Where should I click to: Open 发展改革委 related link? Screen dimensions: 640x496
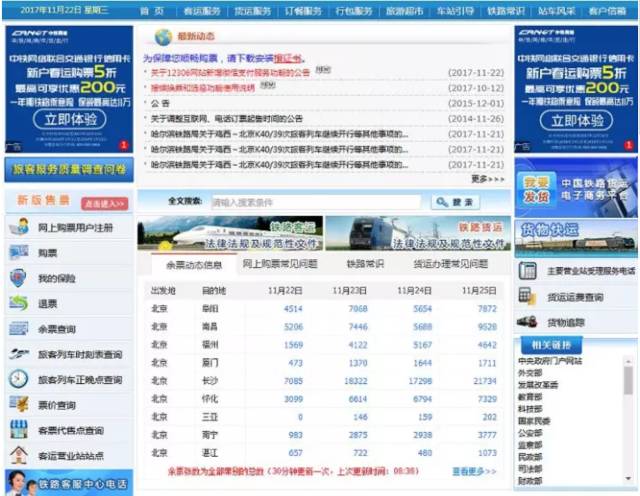tap(538, 385)
